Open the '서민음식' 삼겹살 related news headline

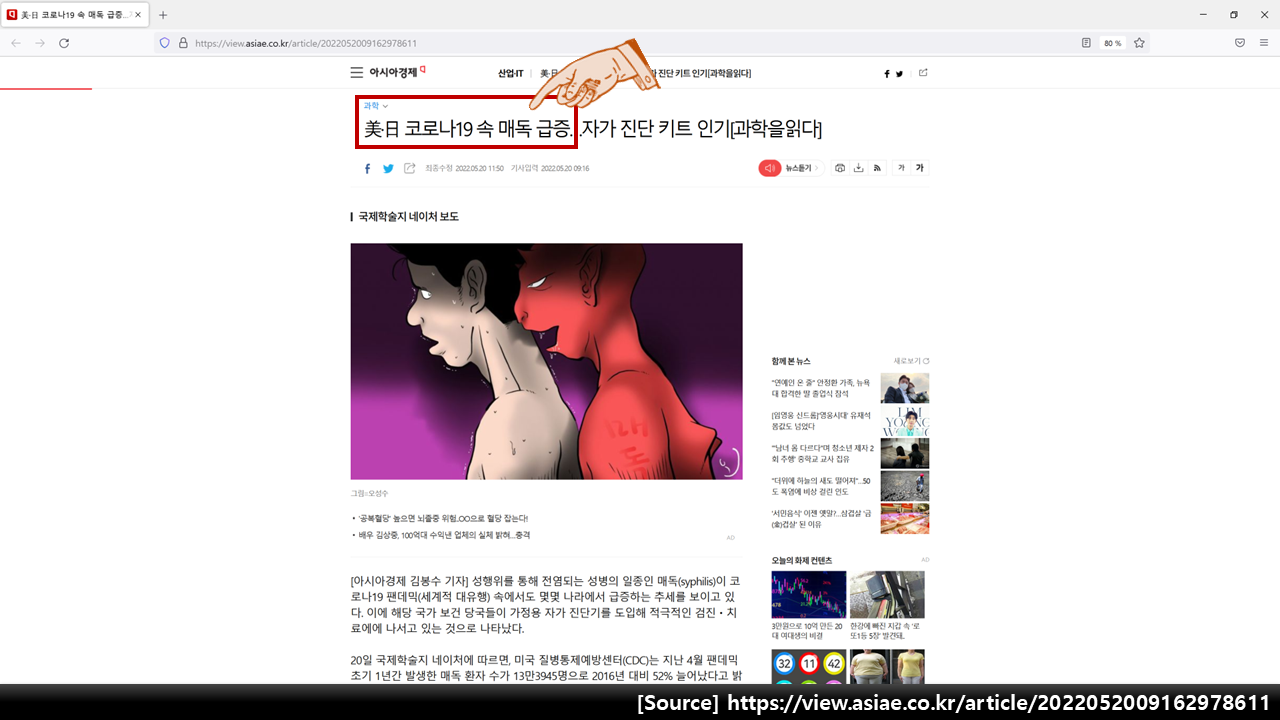tap(822, 518)
